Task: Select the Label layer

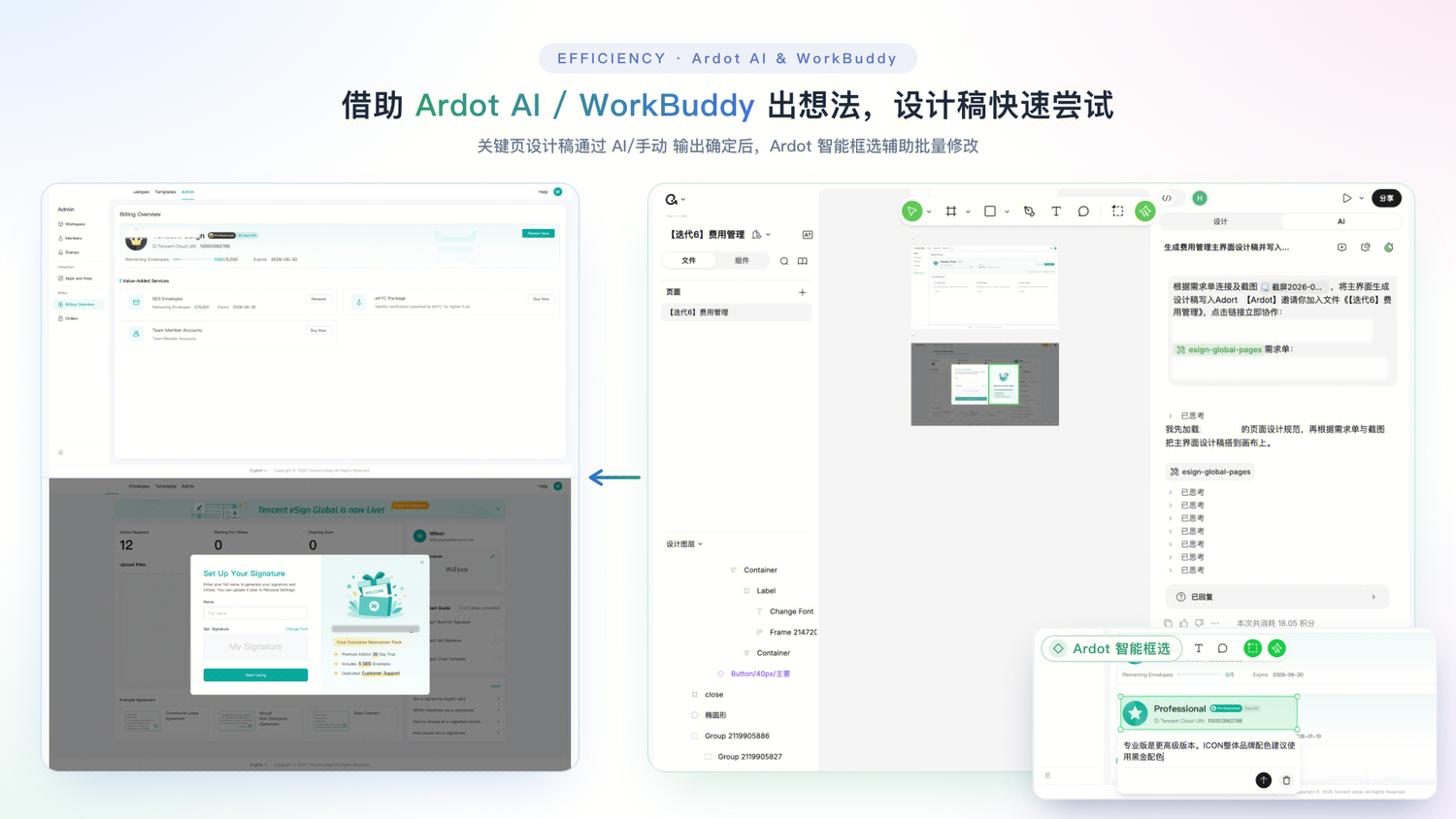Action: point(766,591)
